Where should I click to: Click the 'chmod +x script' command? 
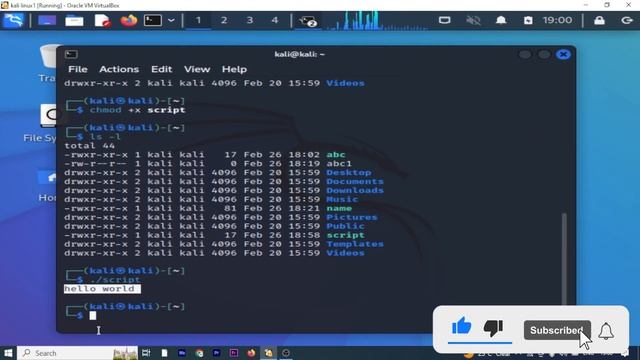(x=138, y=110)
